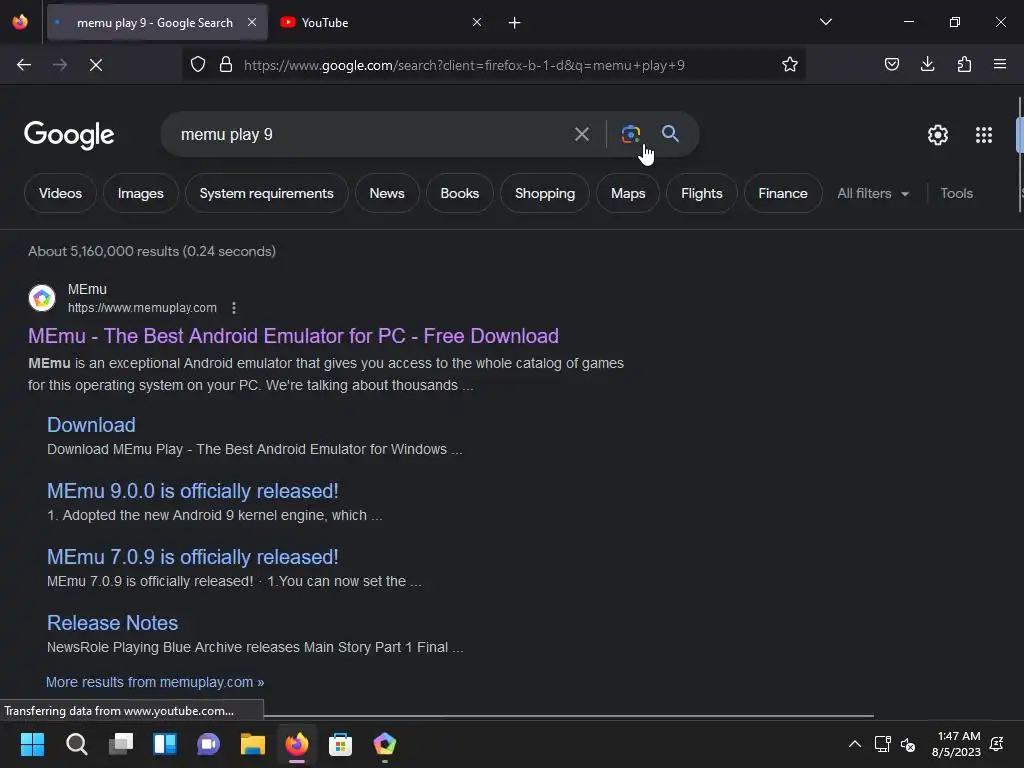This screenshot has height=768, width=1024.
Task: Switch to the YouTube tab
Action: click(382, 23)
